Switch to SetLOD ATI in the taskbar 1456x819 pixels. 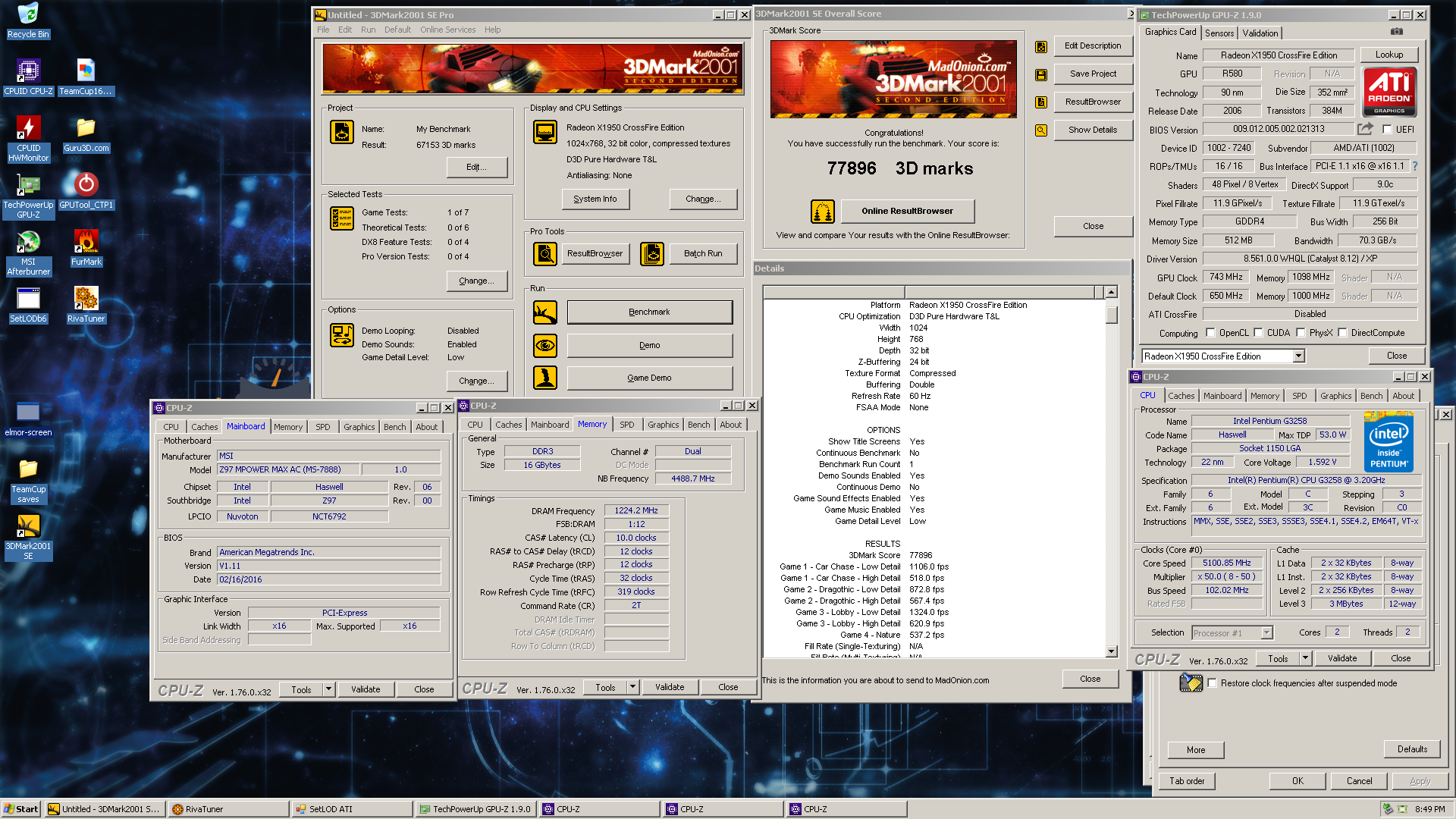tap(352, 809)
